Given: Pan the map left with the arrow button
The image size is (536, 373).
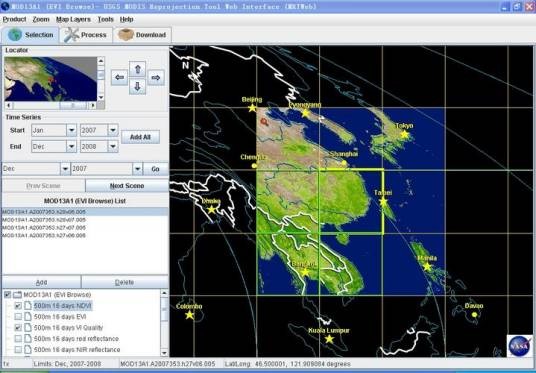Looking at the screenshot, I should (119, 78).
